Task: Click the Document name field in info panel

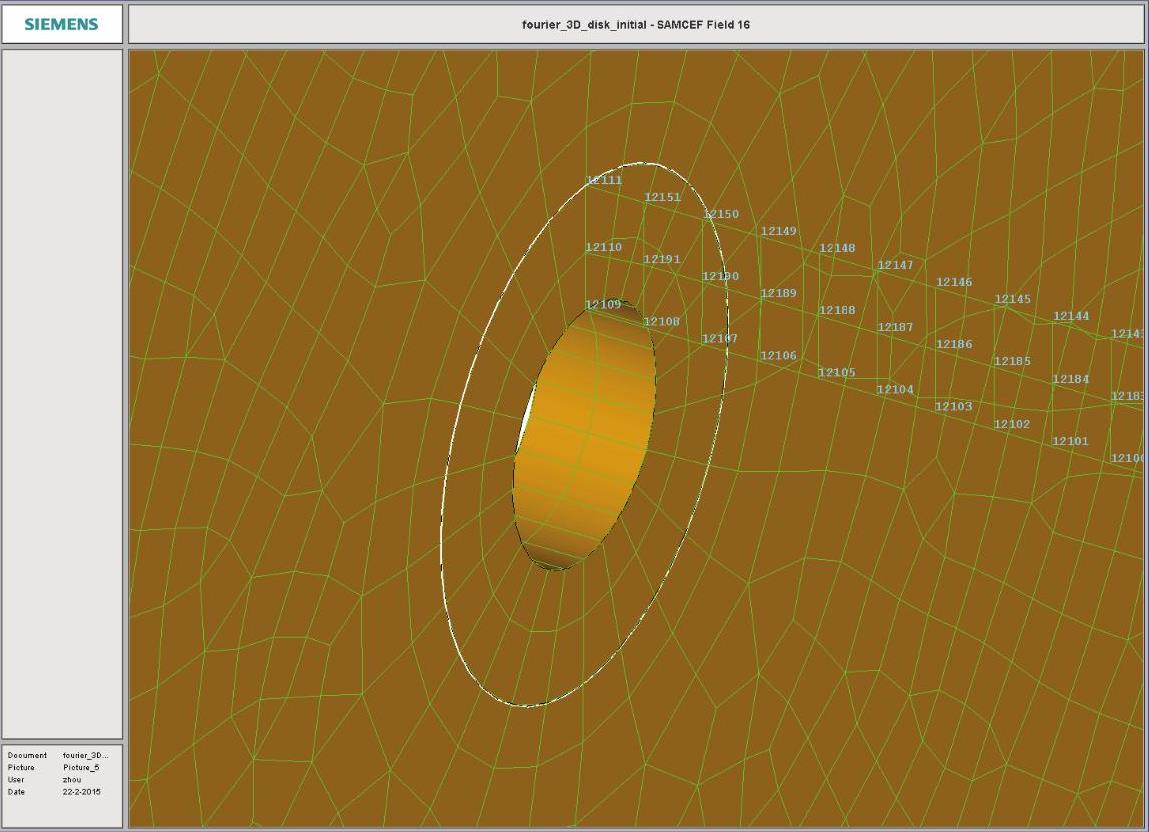Action: pos(84,755)
